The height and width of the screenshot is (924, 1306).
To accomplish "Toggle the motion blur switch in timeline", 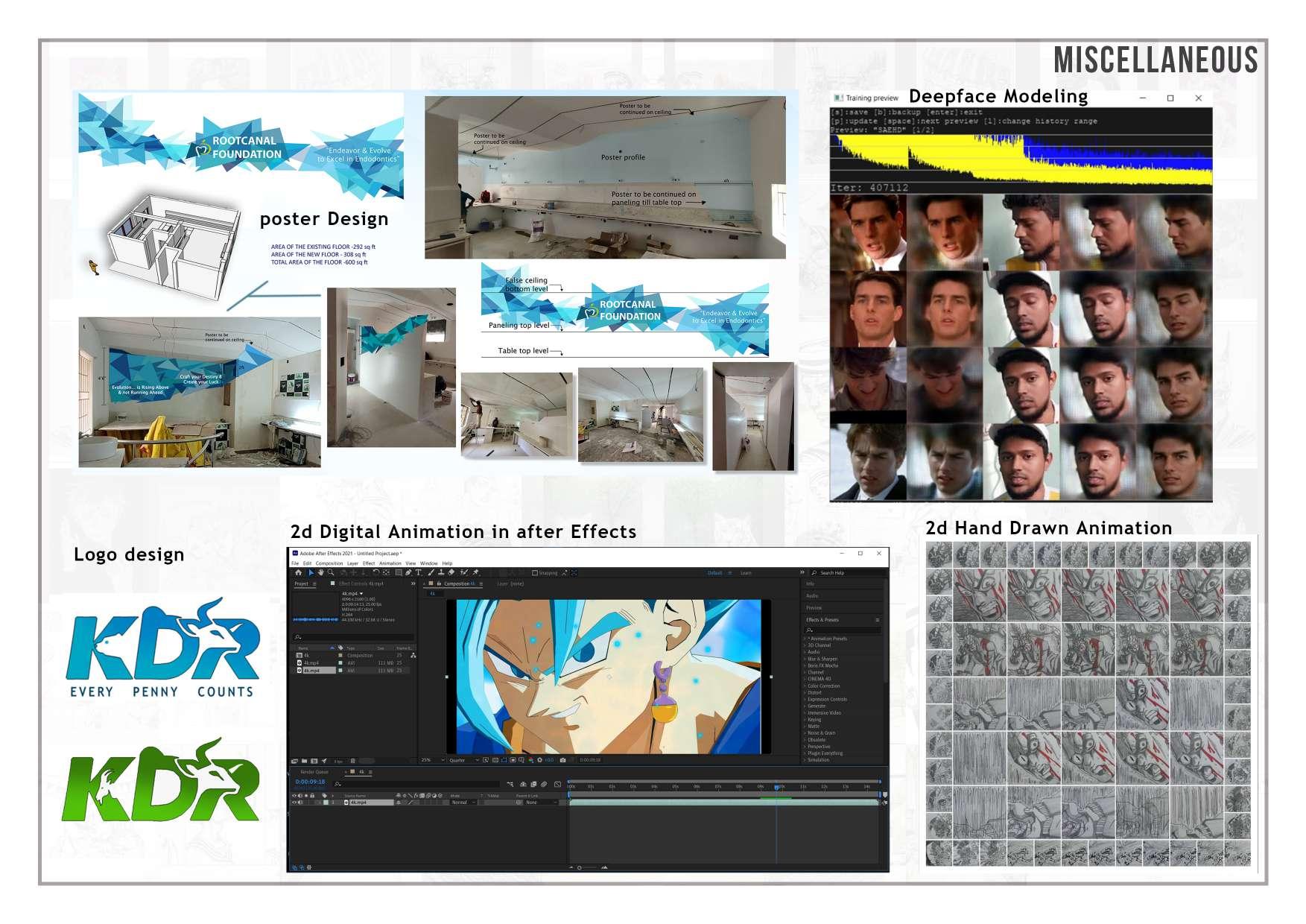I will click(x=544, y=784).
